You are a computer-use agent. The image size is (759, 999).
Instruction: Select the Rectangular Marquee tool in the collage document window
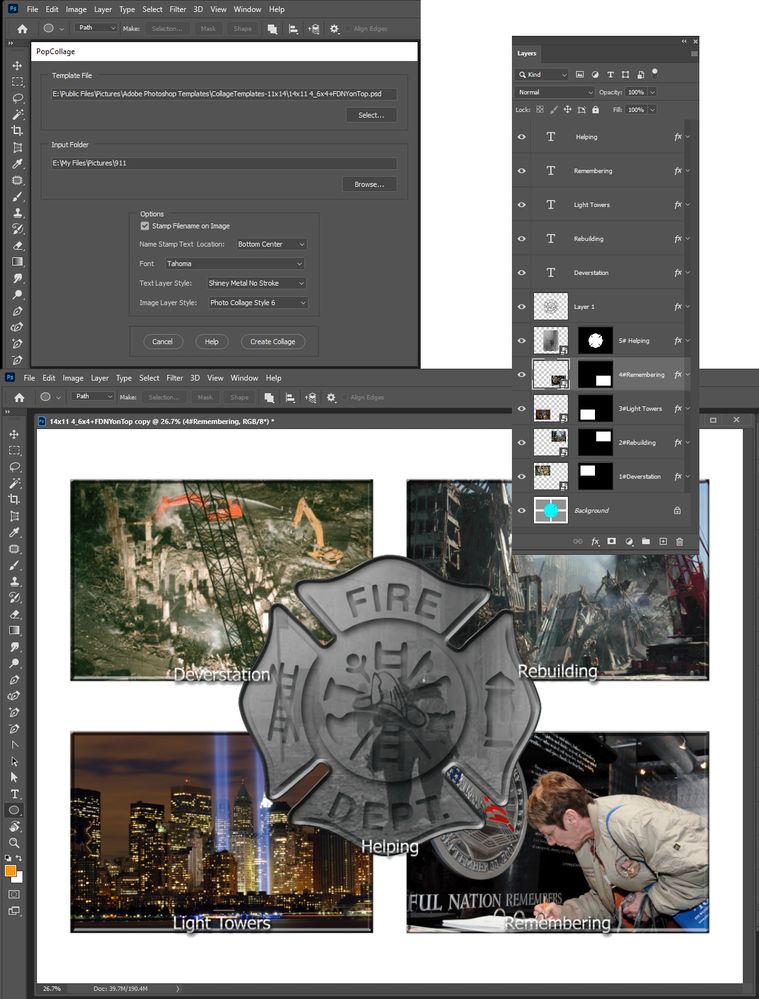pyautogui.click(x=14, y=450)
